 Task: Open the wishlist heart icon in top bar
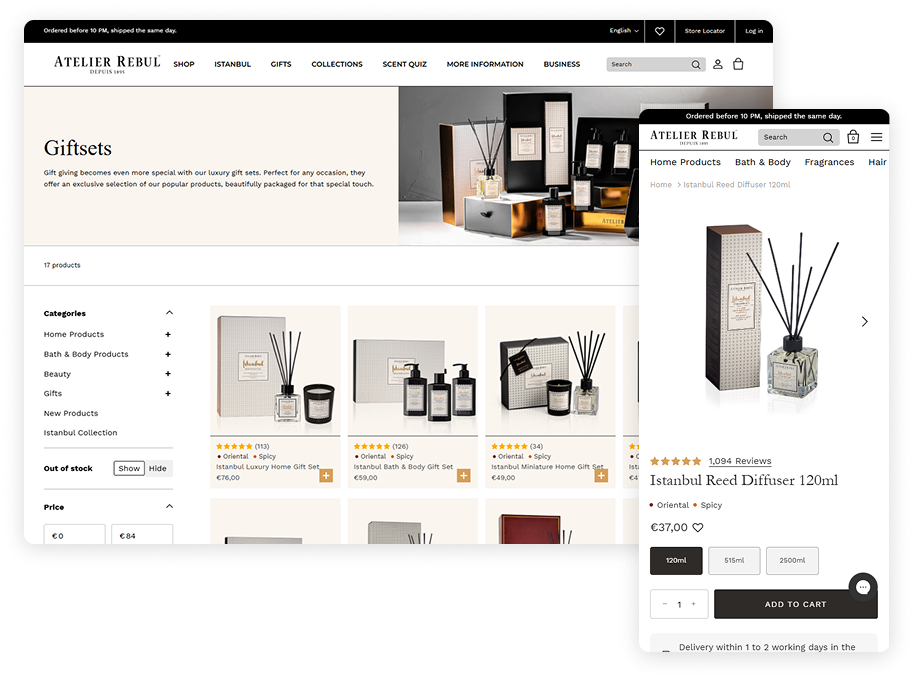(659, 31)
